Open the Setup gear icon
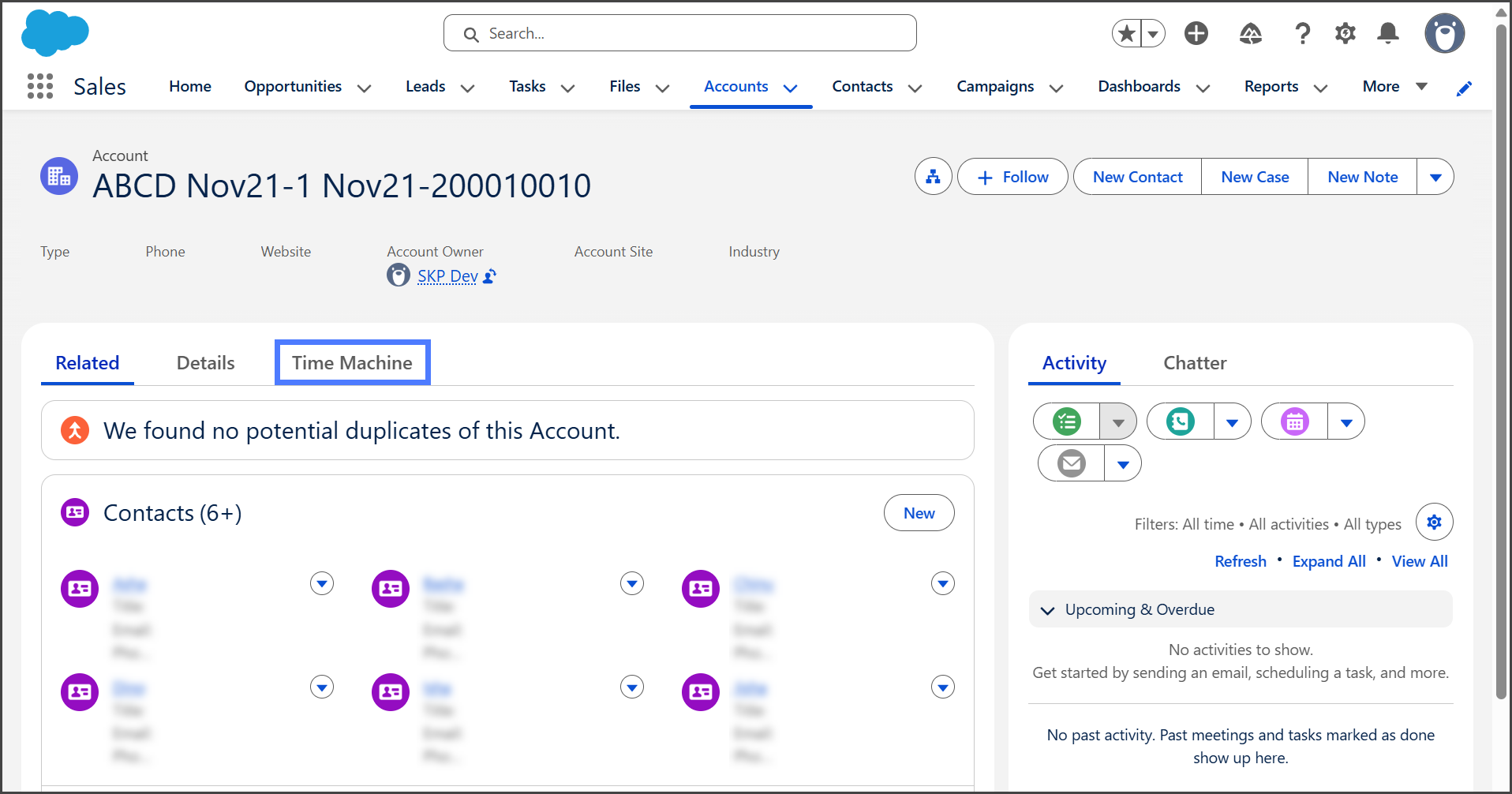The height and width of the screenshot is (794, 1512). [1345, 33]
